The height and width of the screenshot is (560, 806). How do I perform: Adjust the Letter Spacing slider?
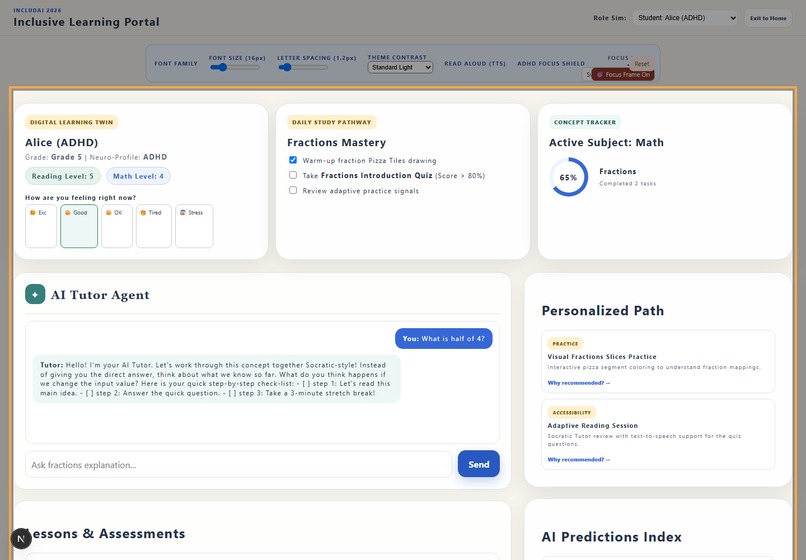pos(303,67)
